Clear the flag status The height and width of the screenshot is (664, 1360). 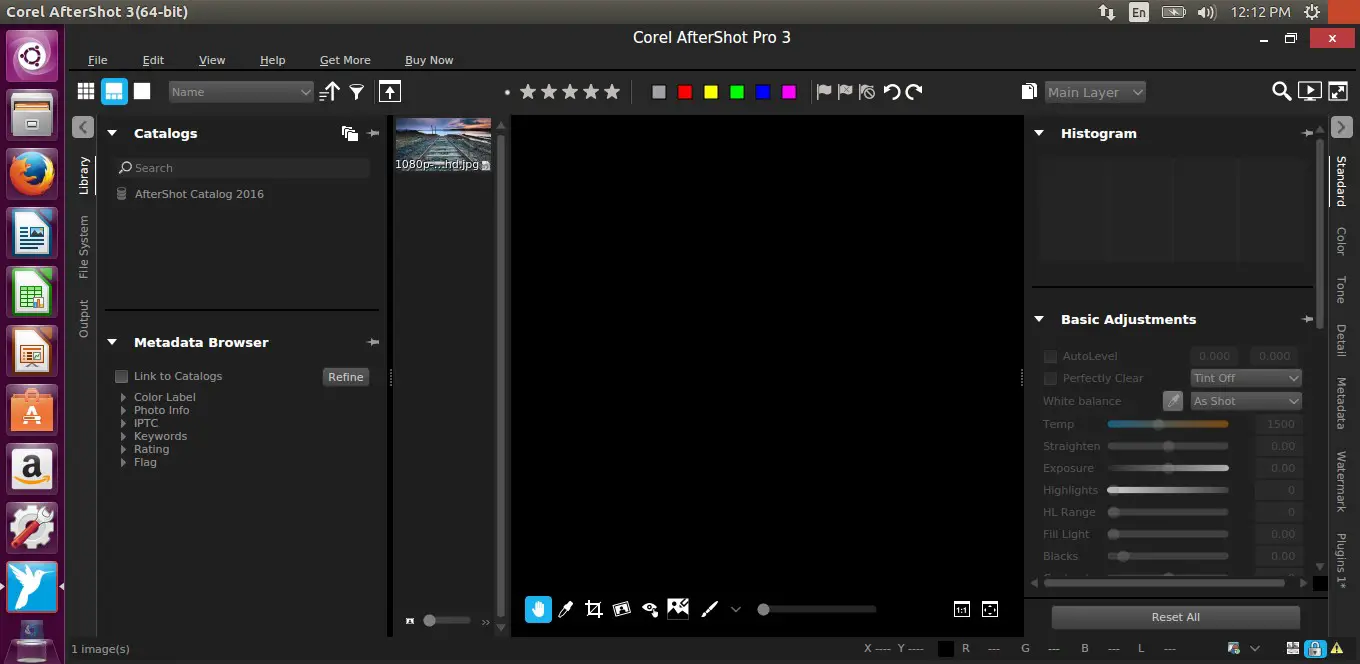click(867, 92)
